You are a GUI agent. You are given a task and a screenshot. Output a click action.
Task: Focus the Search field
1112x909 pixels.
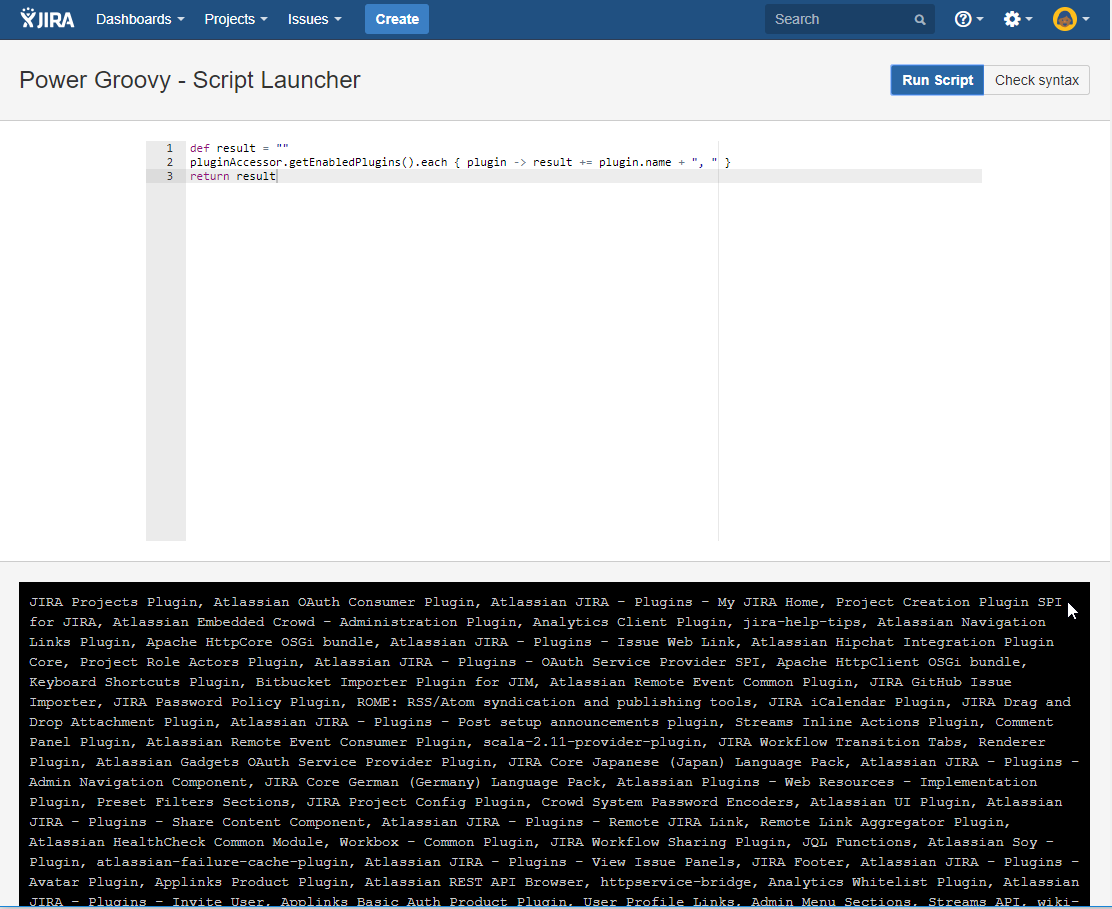click(849, 19)
